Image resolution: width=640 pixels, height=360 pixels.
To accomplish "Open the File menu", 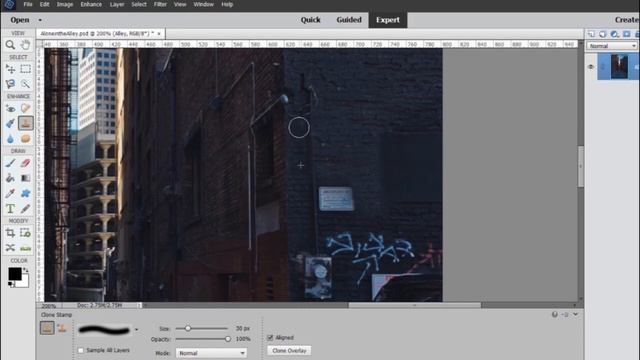I will tap(28, 4).
